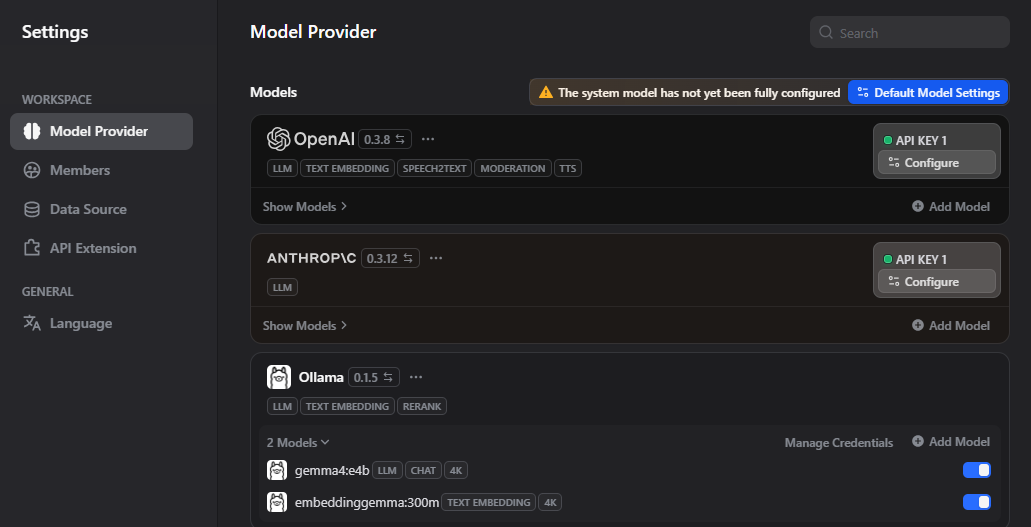Click Add Model in the Anthropic card

point(950,326)
